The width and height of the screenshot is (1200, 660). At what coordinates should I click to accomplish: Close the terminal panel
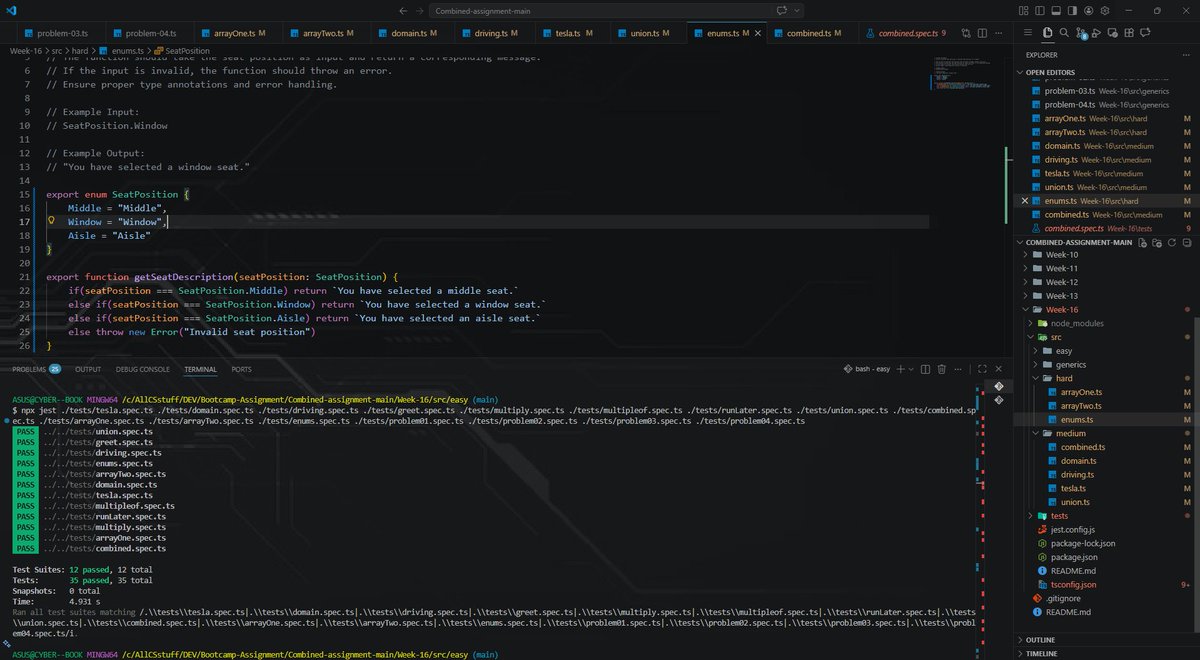(x=998, y=369)
